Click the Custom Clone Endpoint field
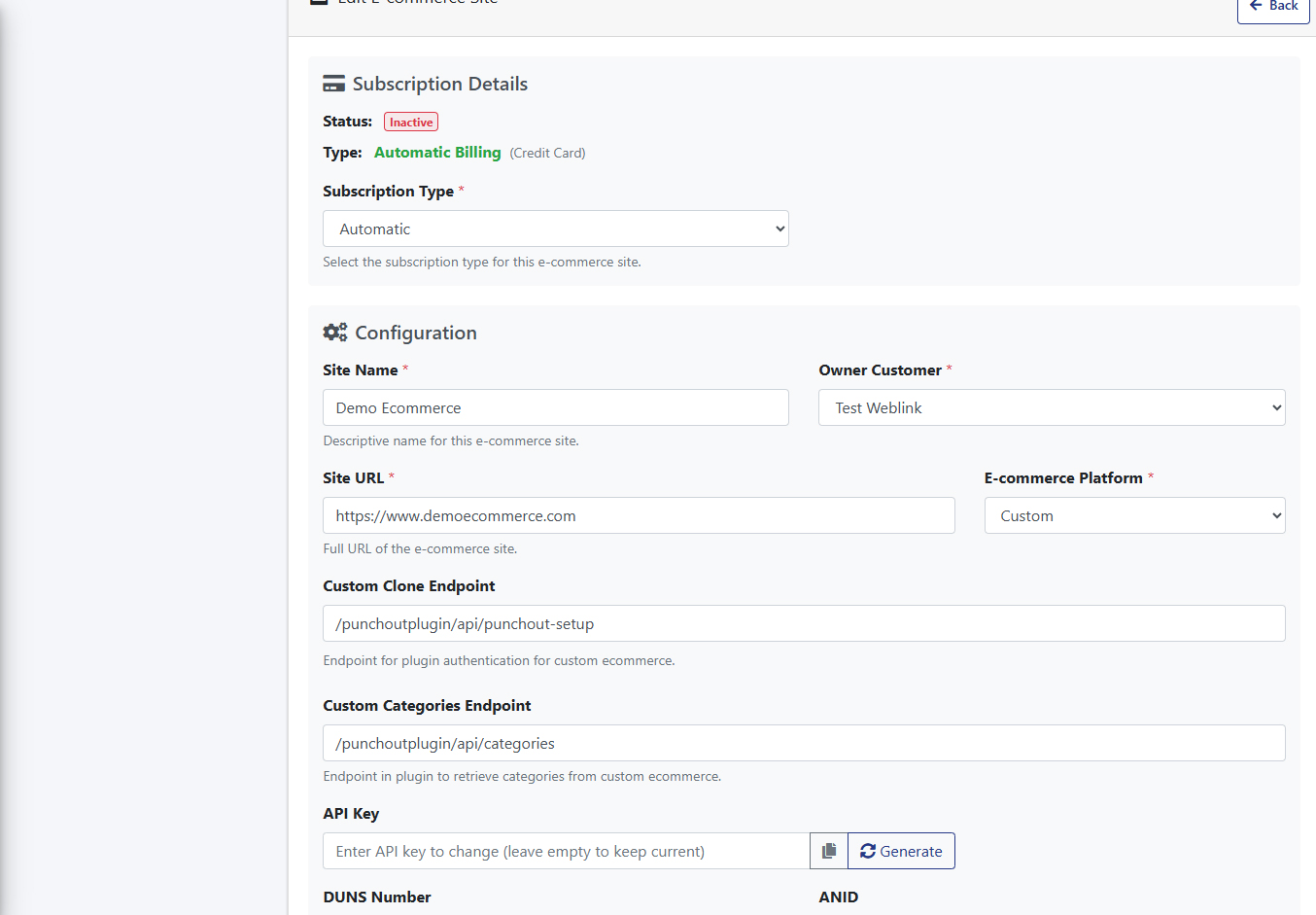 click(x=803, y=623)
